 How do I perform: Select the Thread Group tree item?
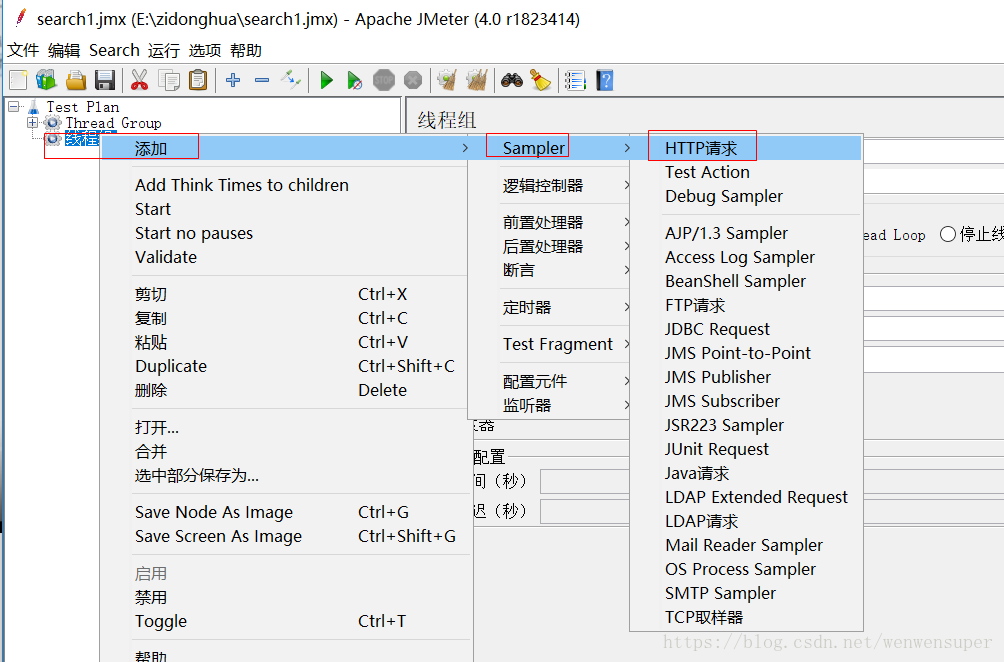point(113,123)
